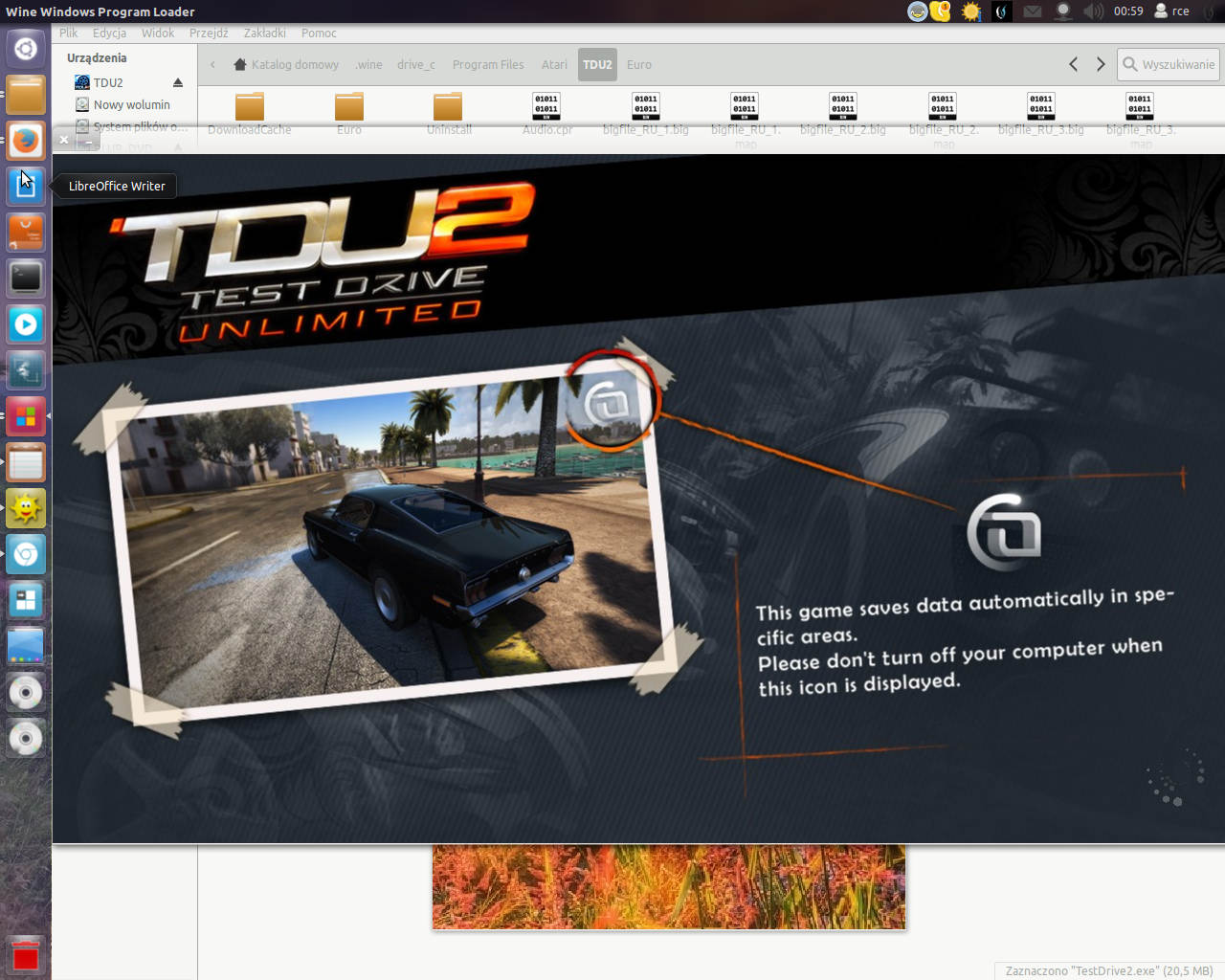
Task: Click the 00:59 clock in top panel
Action: [1128, 11]
